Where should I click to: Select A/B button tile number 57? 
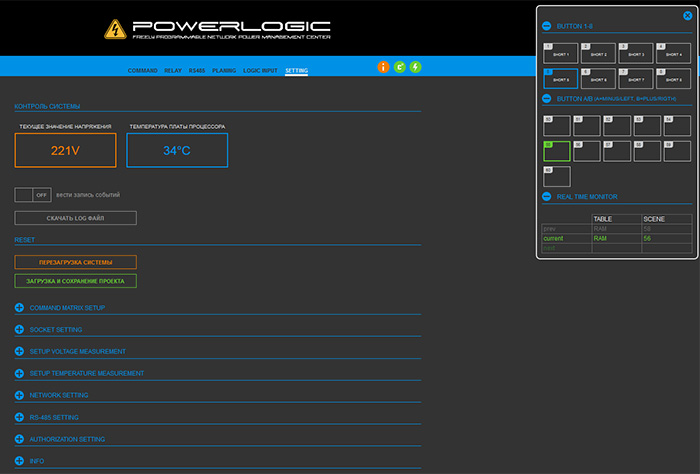point(617,151)
